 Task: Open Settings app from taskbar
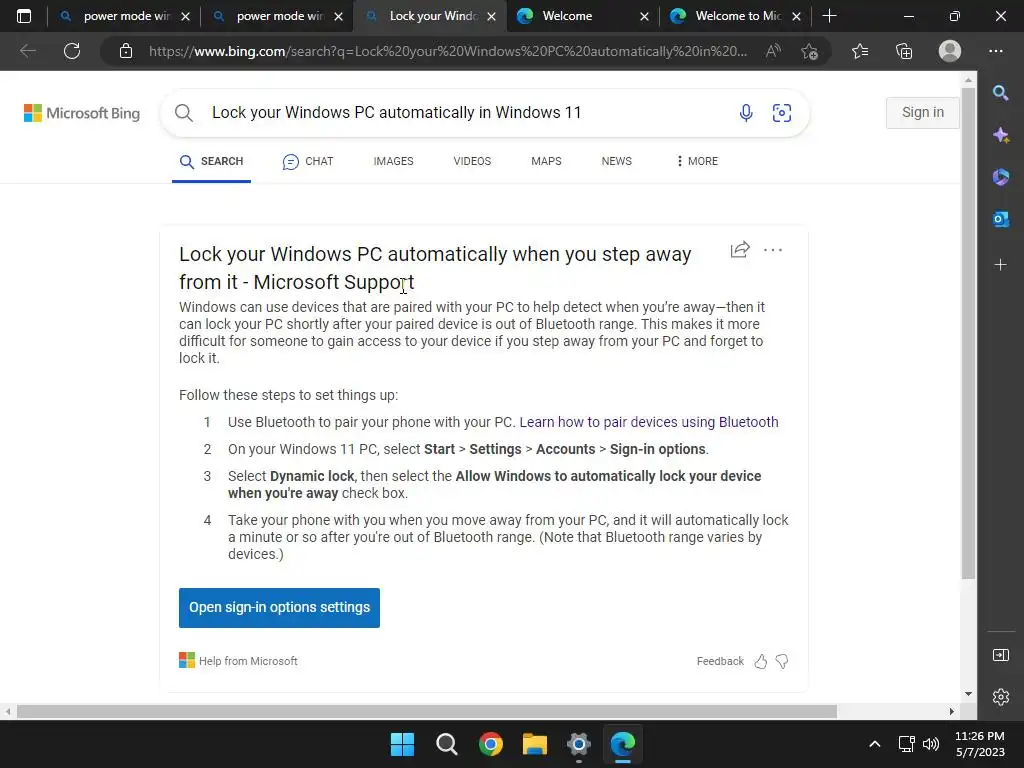[579, 744]
